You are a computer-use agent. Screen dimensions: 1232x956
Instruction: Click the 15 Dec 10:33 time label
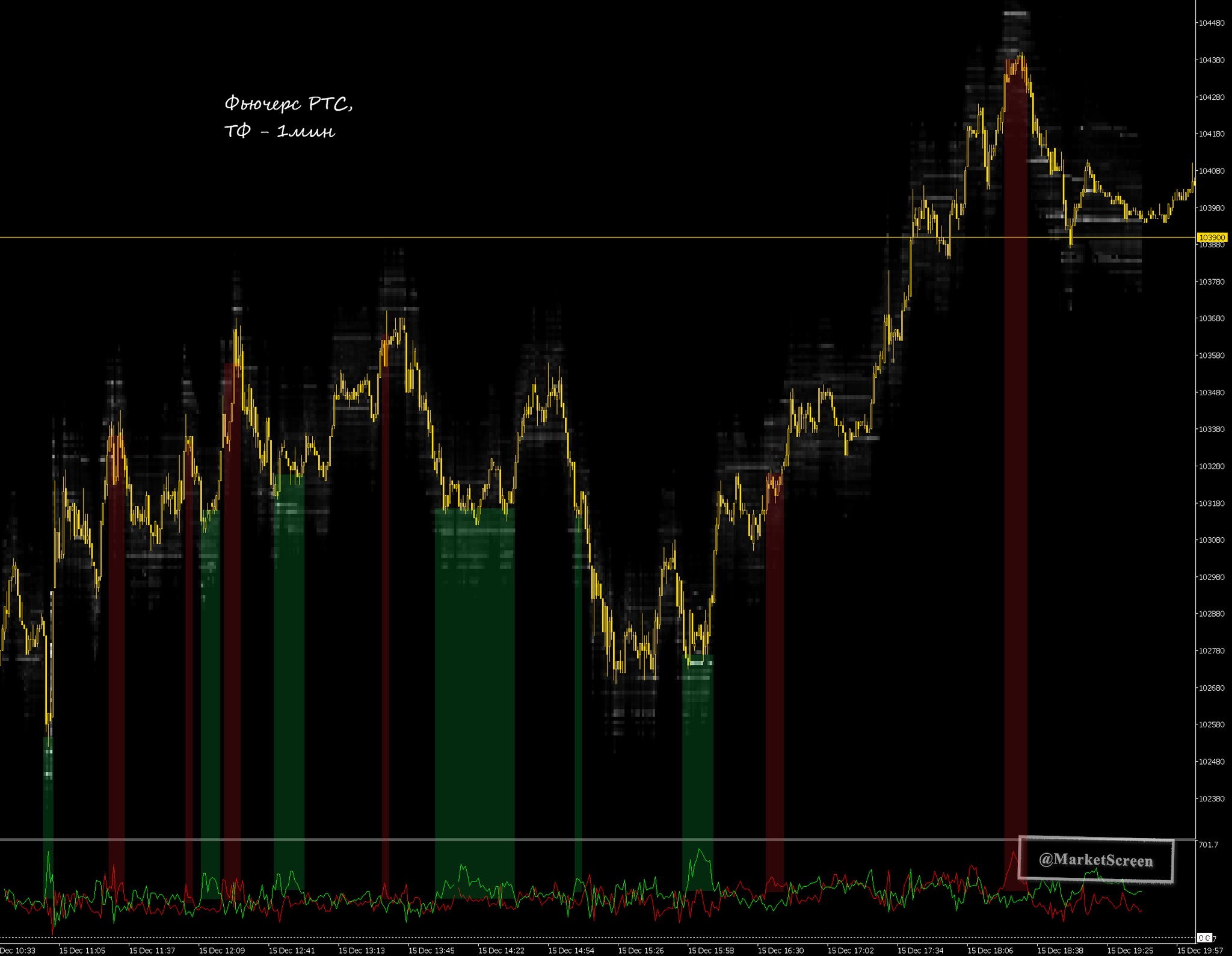[x=17, y=951]
